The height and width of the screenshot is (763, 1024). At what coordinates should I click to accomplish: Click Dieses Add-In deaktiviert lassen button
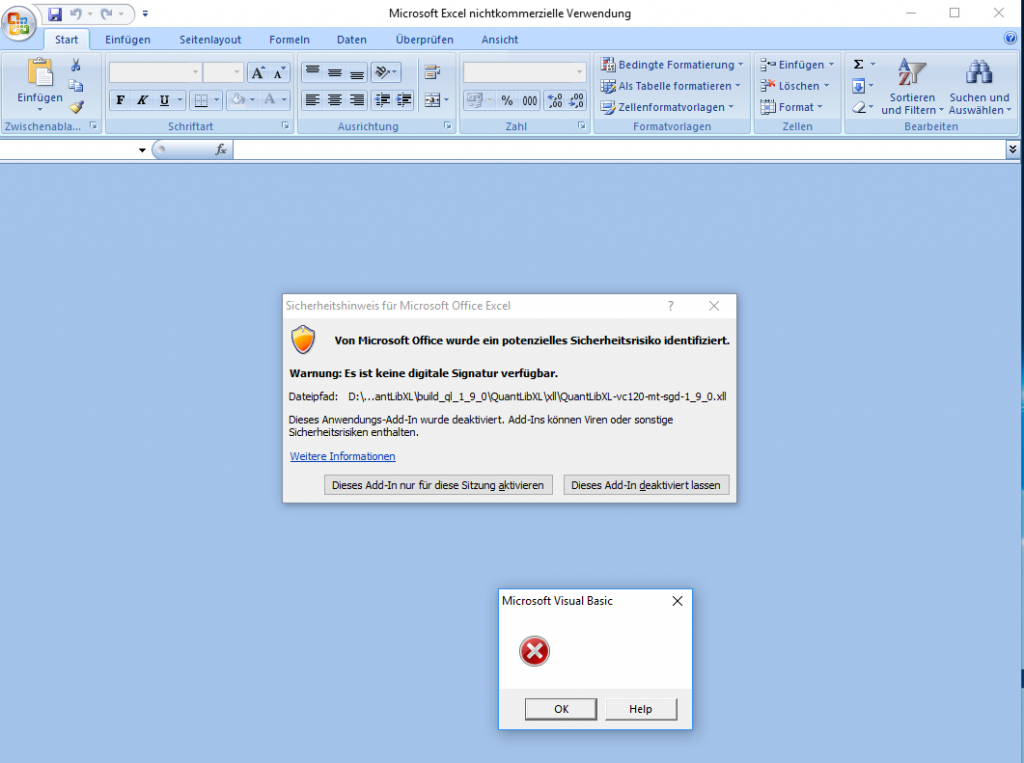click(646, 485)
